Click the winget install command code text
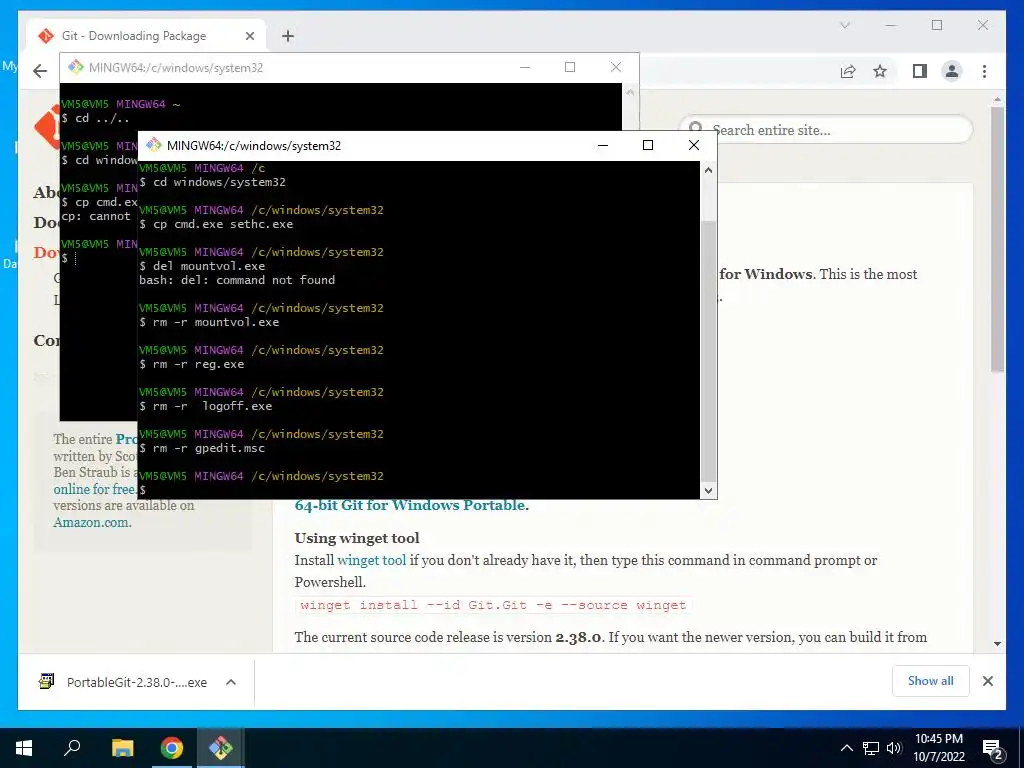This screenshot has width=1024, height=768. [493, 605]
